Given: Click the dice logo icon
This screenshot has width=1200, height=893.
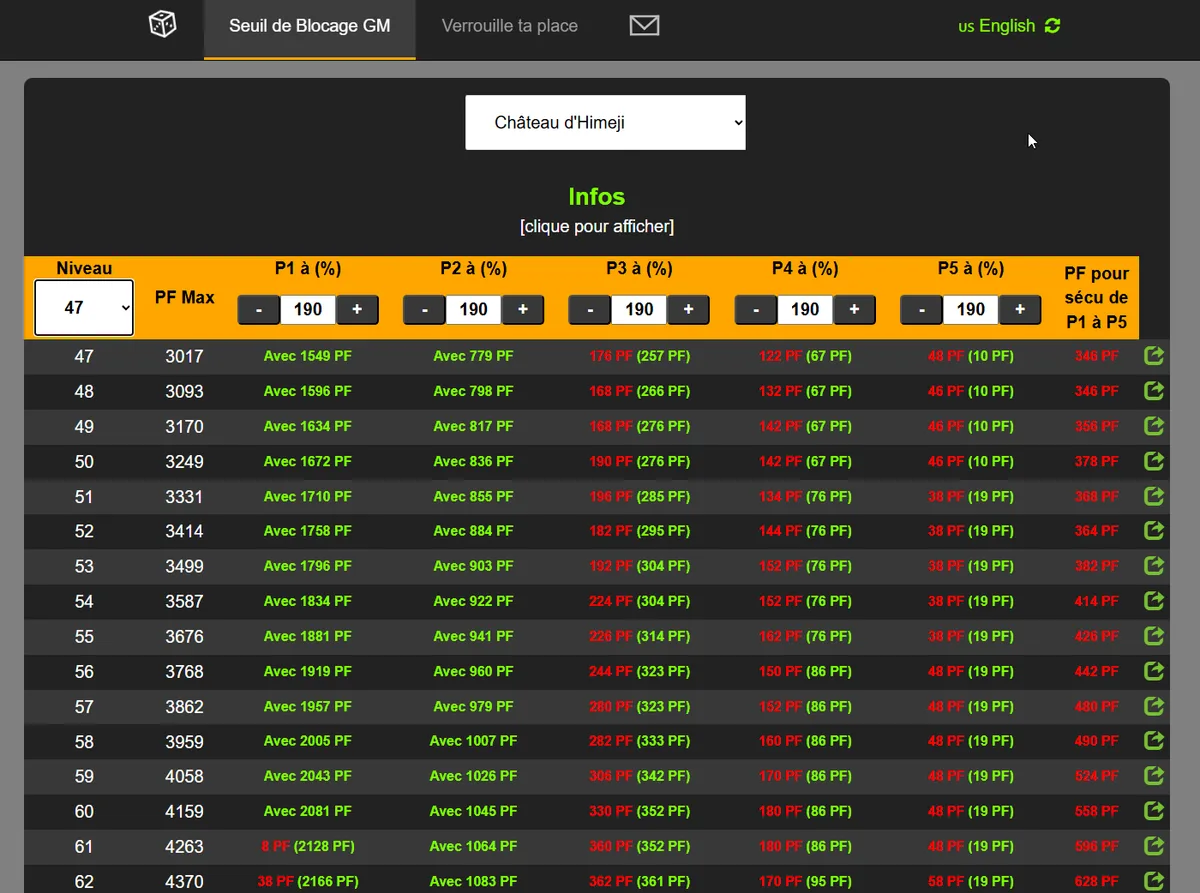Looking at the screenshot, I should click(x=162, y=25).
